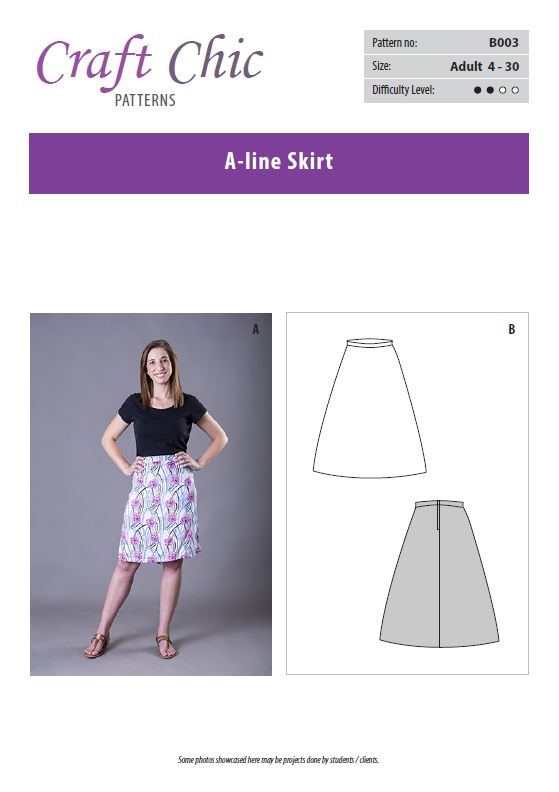This screenshot has width=559, height=792.
Task: Click the footnote about student photos
Action: (278, 759)
